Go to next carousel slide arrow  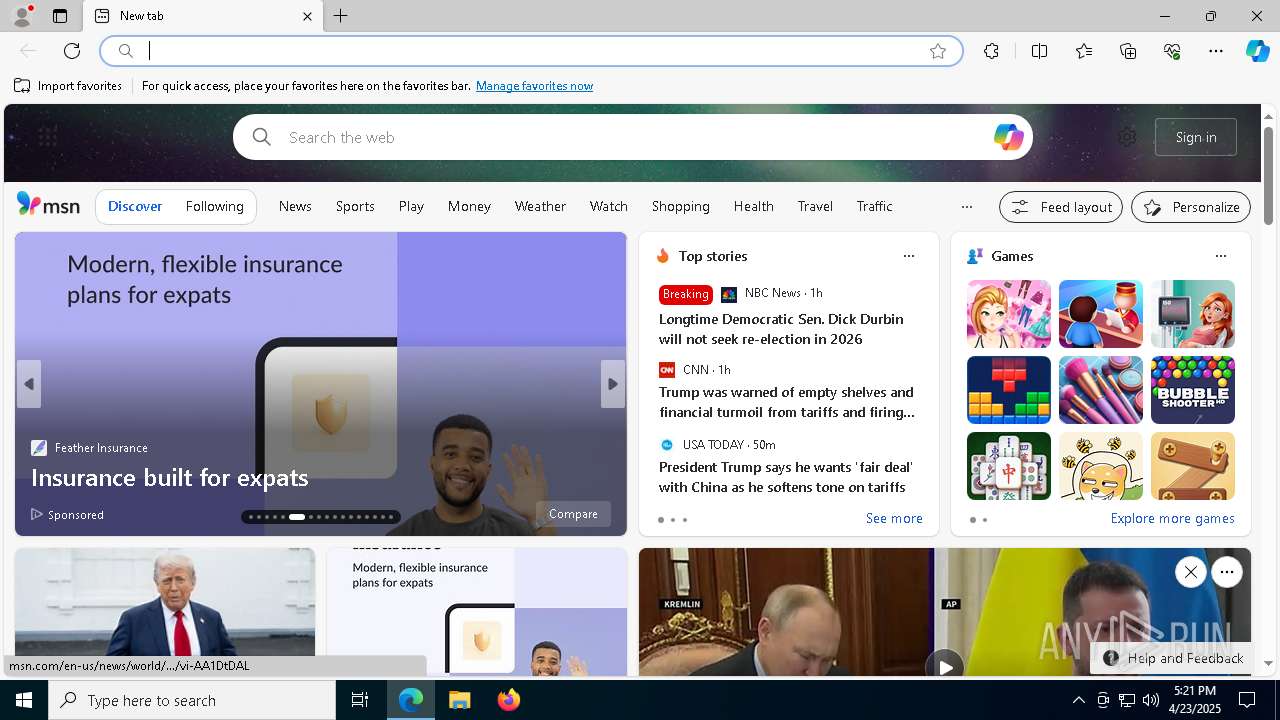coord(613,384)
